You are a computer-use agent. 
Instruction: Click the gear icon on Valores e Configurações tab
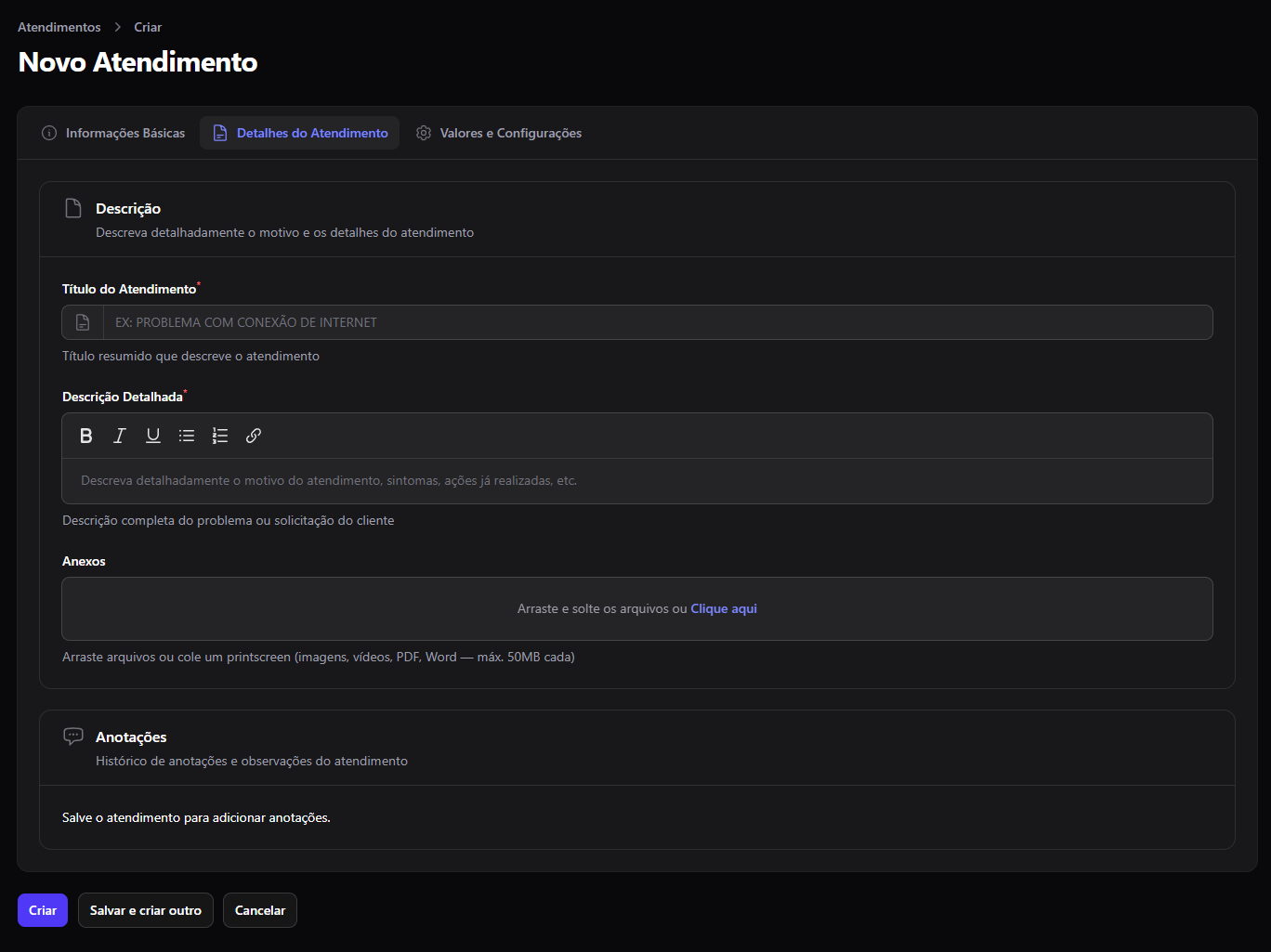tap(424, 133)
